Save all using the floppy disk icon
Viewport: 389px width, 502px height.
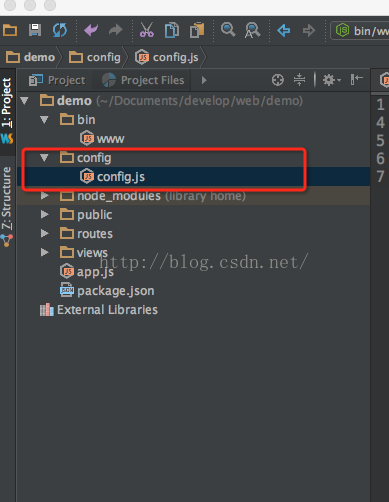(35, 30)
